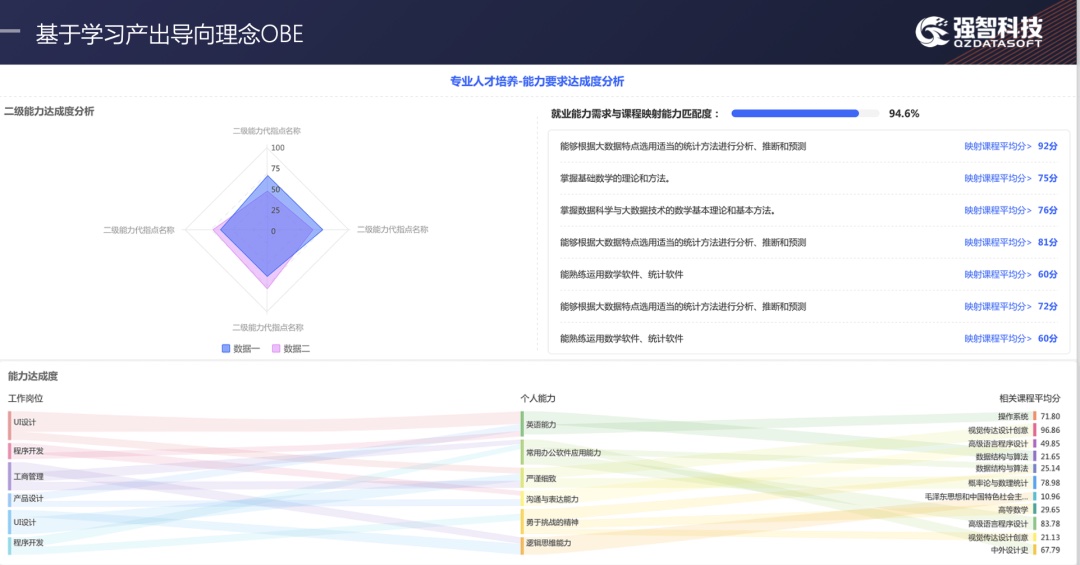The image size is (1080, 565).
Task: Select the 常用办公软件应用能力 node
Action: [563, 452]
